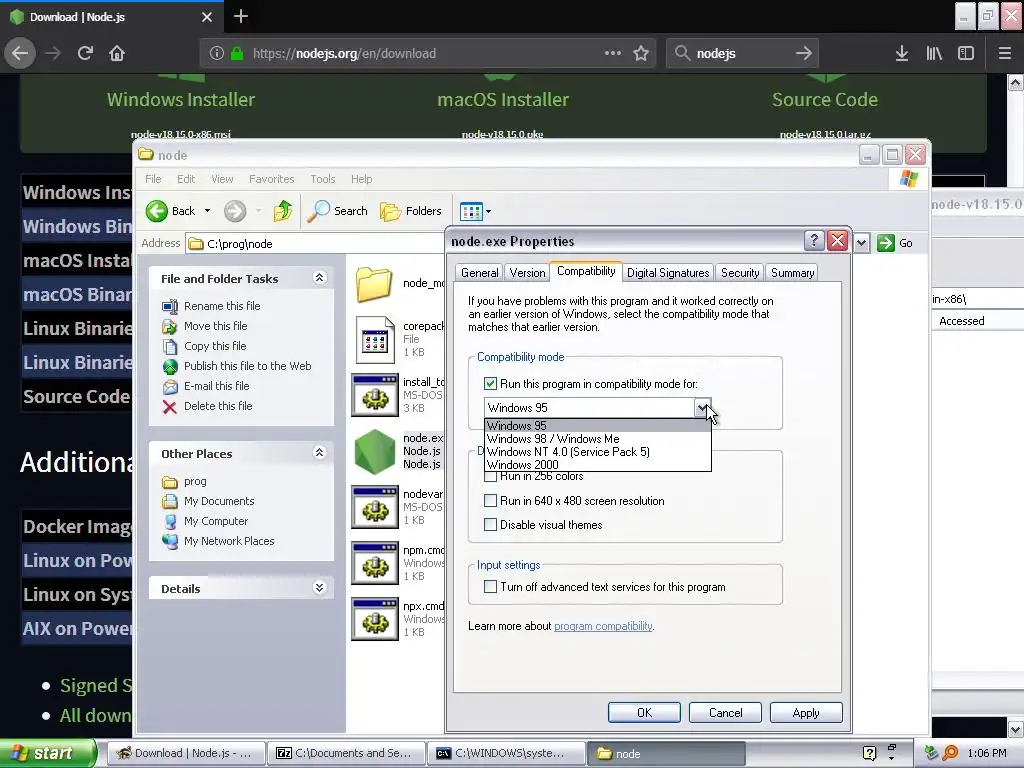Click the properties dialog help question-mark button
Image resolution: width=1024 pixels, height=768 pixels.
coord(814,241)
